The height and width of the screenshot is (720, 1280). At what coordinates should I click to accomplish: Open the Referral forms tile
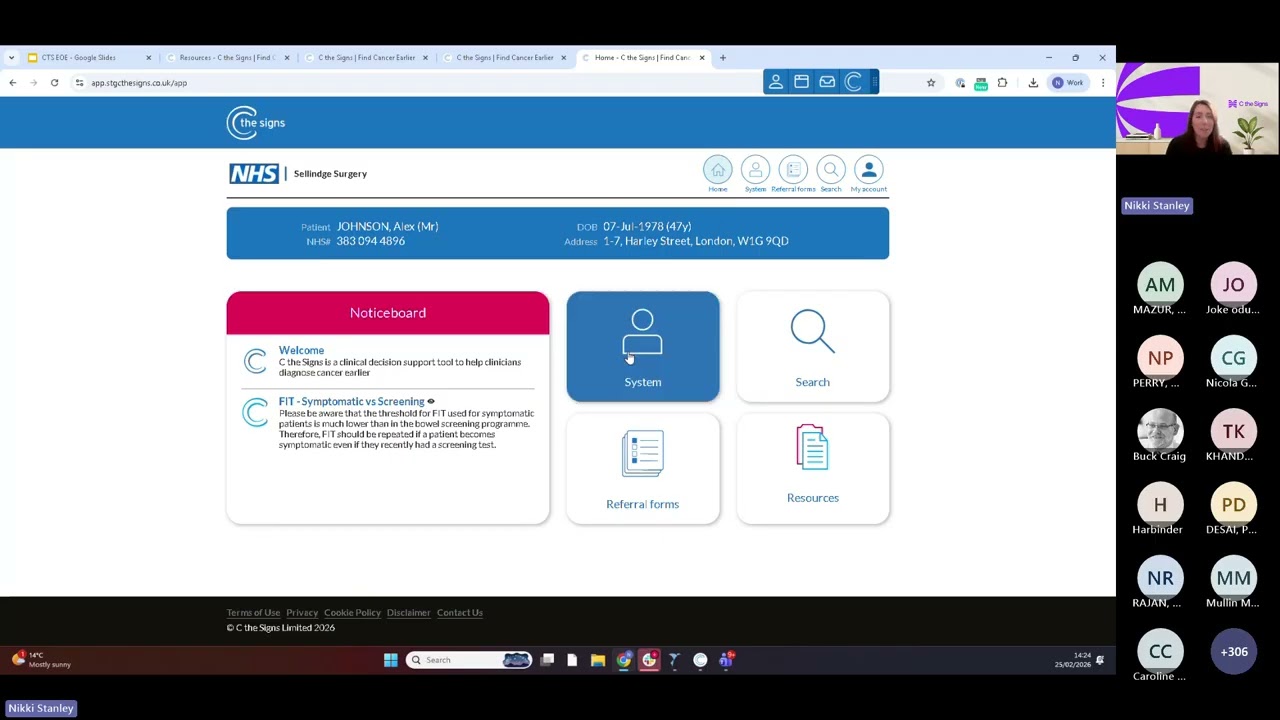click(x=643, y=469)
